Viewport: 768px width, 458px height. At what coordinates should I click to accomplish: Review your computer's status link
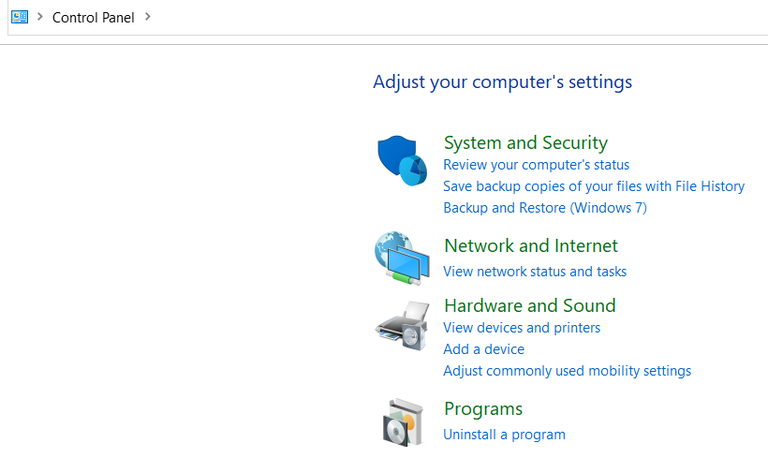coord(536,164)
